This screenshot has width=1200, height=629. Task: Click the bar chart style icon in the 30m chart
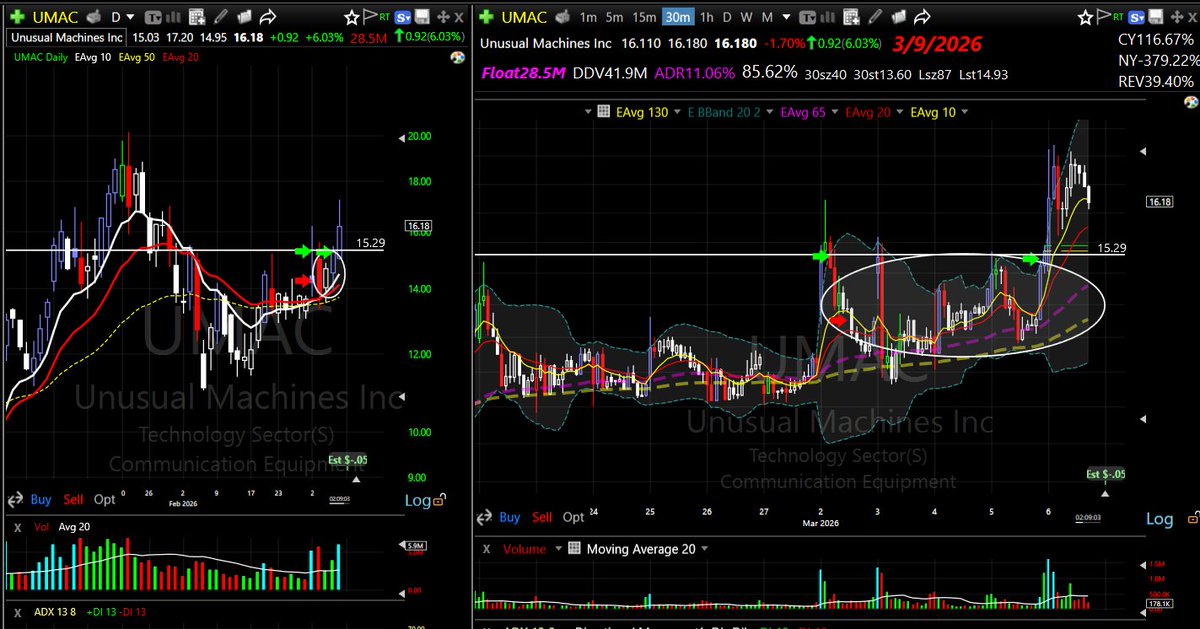pyautogui.click(x=827, y=17)
